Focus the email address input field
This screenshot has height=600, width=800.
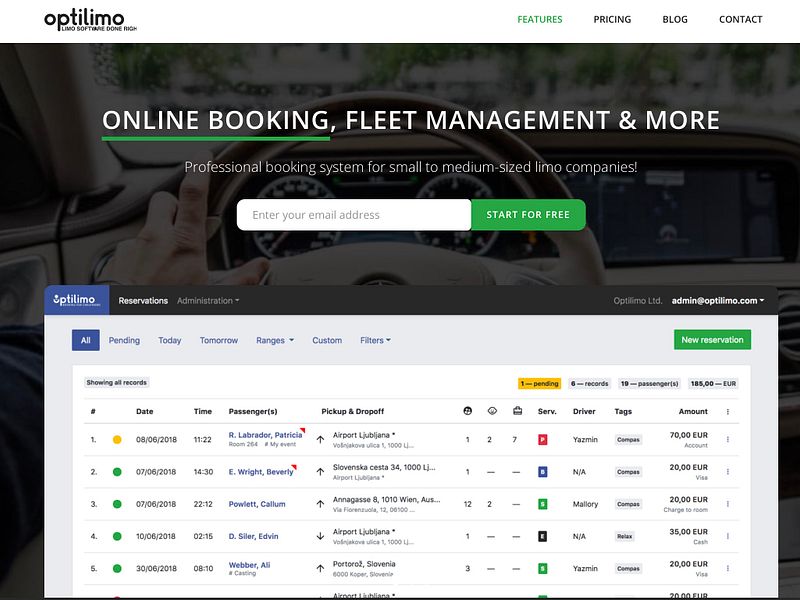click(x=354, y=215)
